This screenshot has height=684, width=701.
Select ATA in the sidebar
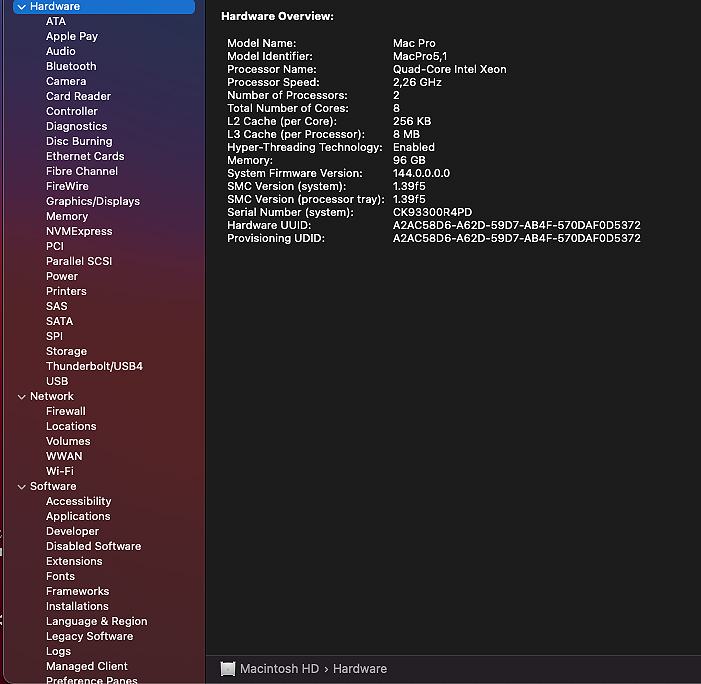pos(56,21)
